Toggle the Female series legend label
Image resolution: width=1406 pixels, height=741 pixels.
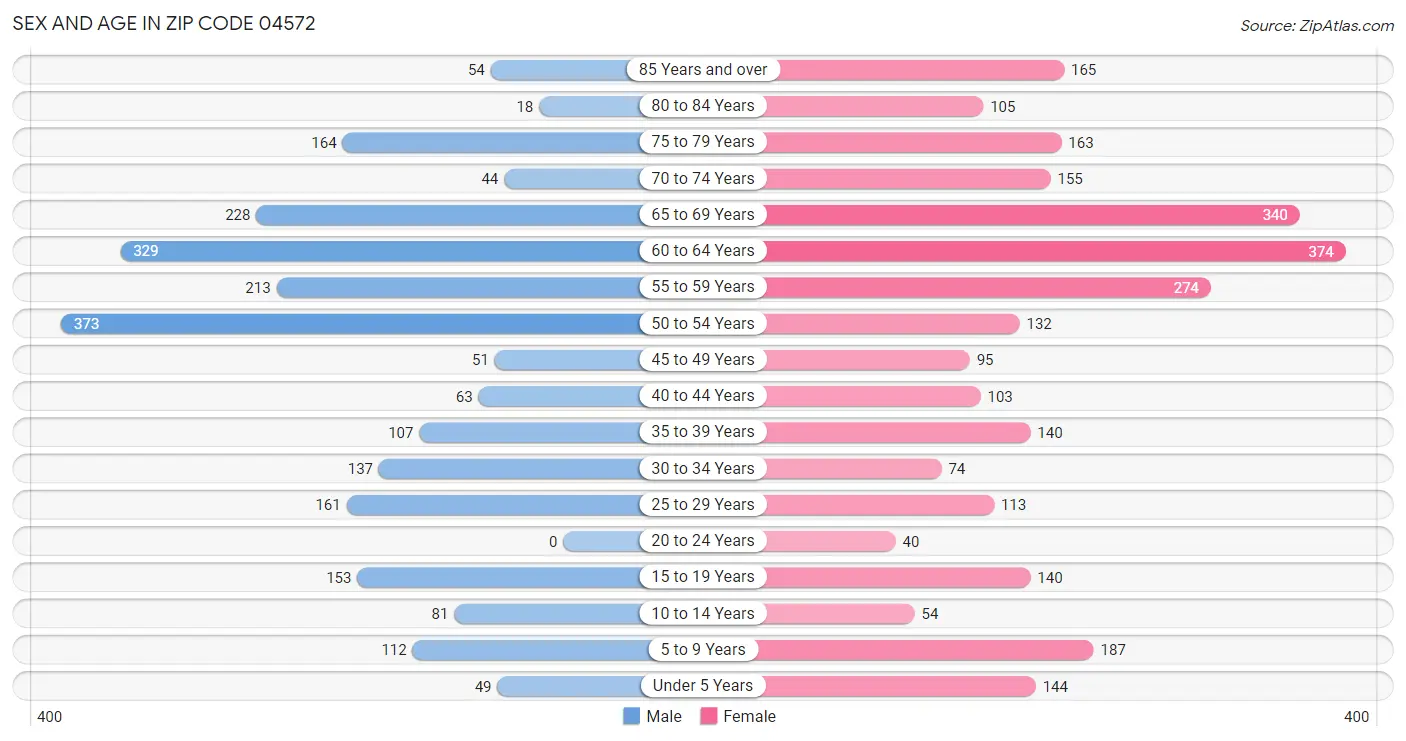coord(750,716)
